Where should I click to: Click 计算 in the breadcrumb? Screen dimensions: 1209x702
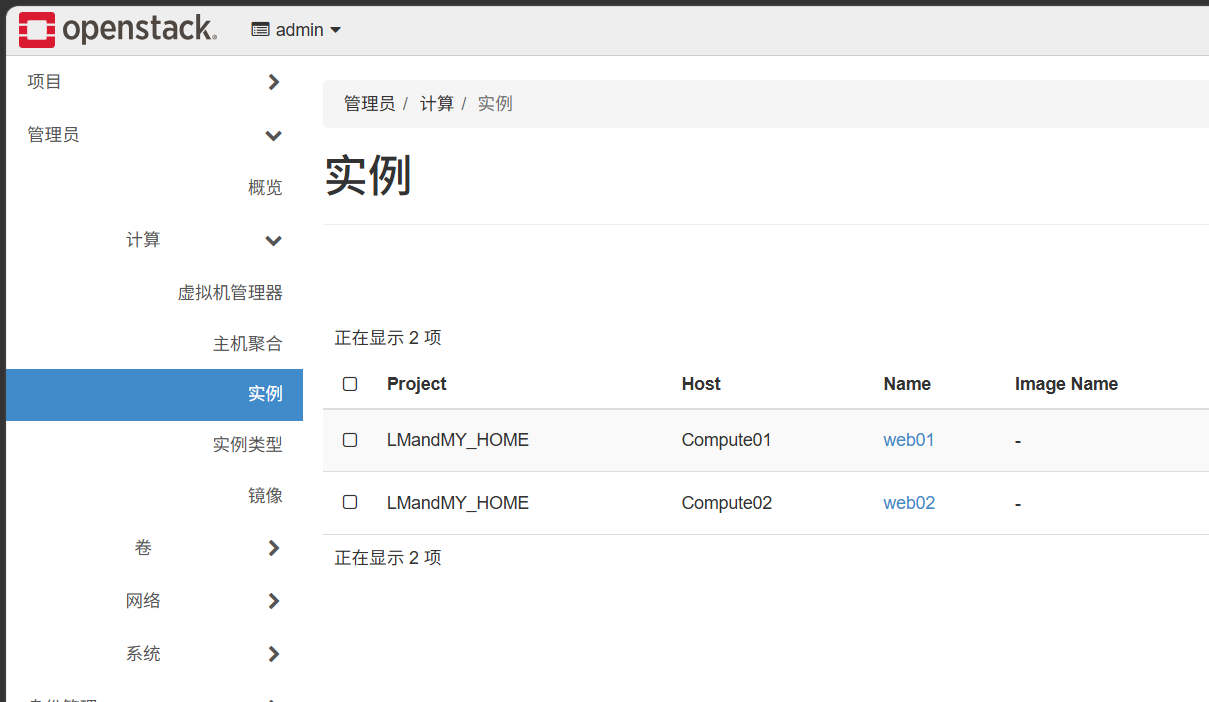click(436, 104)
